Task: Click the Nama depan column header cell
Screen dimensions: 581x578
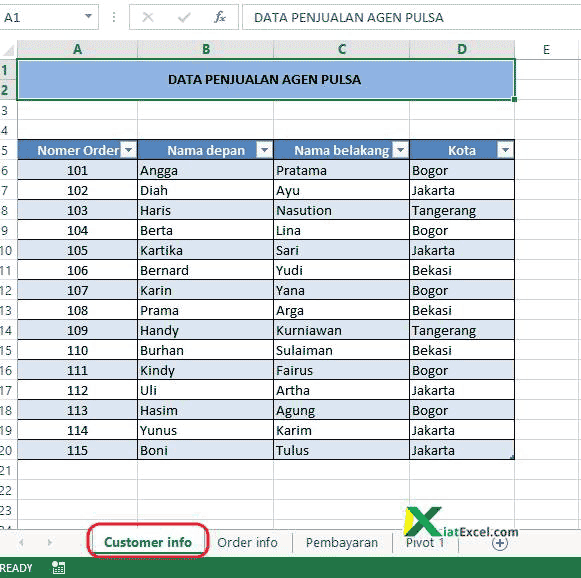Action: click(x=206, y=150)
